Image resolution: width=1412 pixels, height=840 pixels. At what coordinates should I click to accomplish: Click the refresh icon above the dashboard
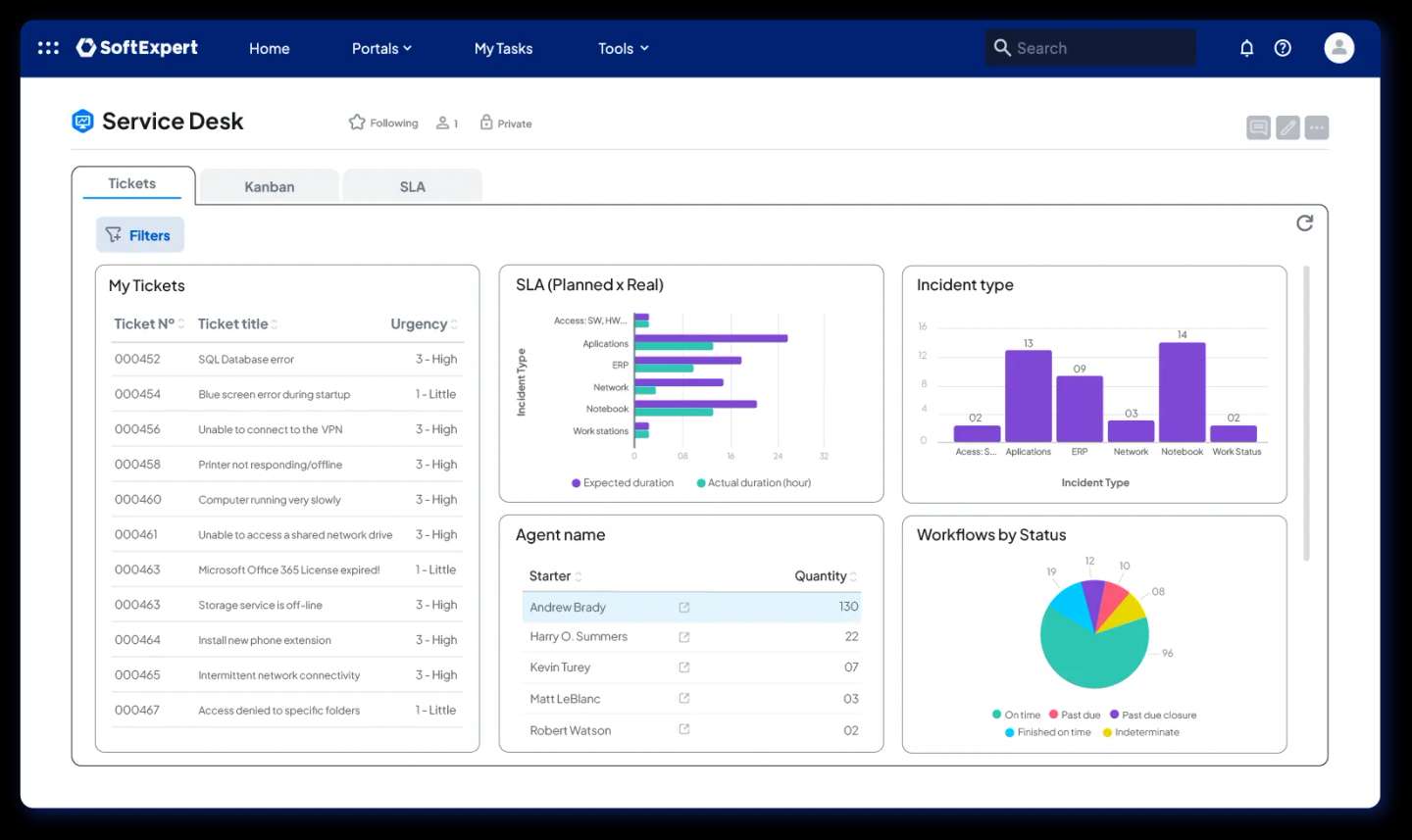(x=1304, y=222)
